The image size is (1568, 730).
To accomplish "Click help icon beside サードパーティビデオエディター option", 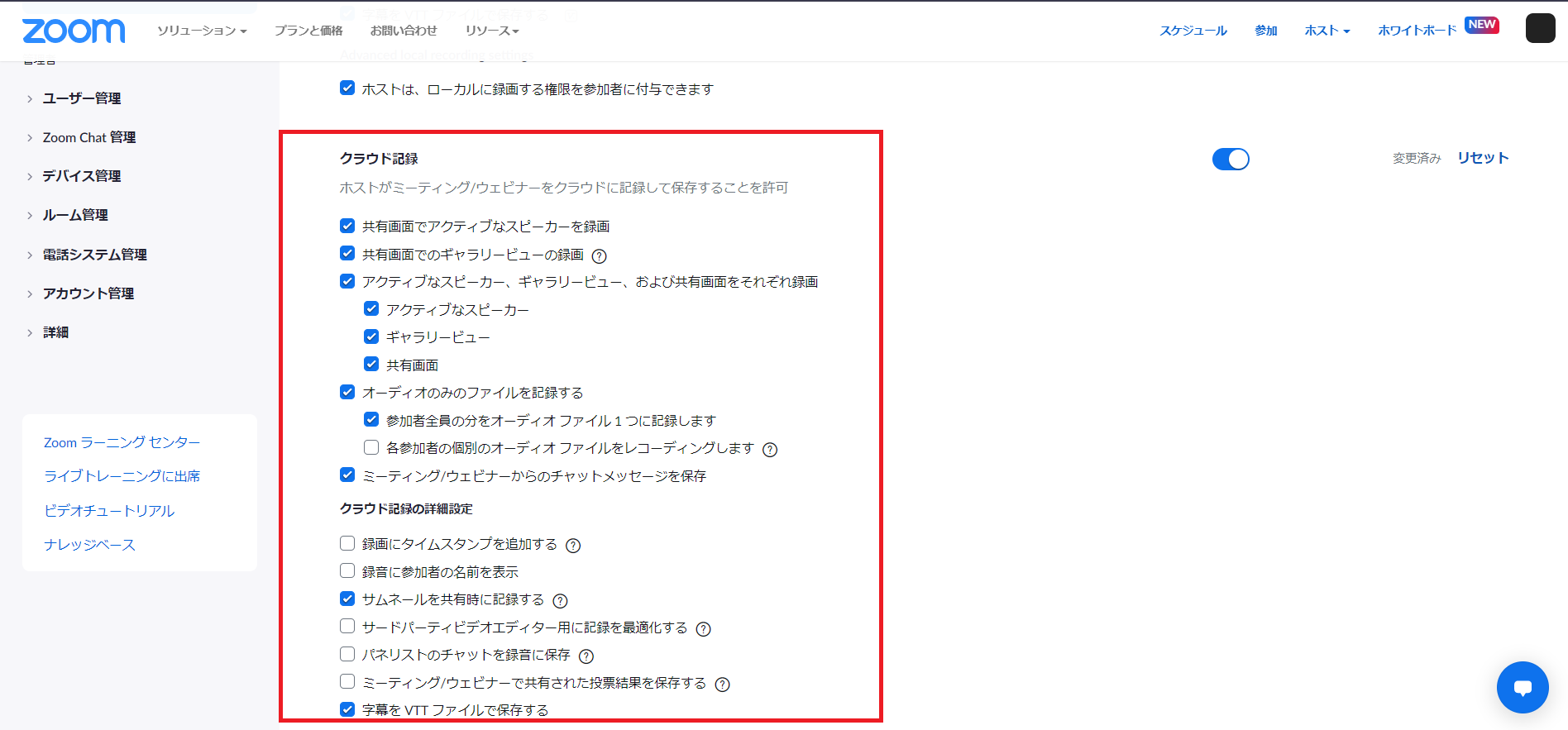I will point(703,629).
